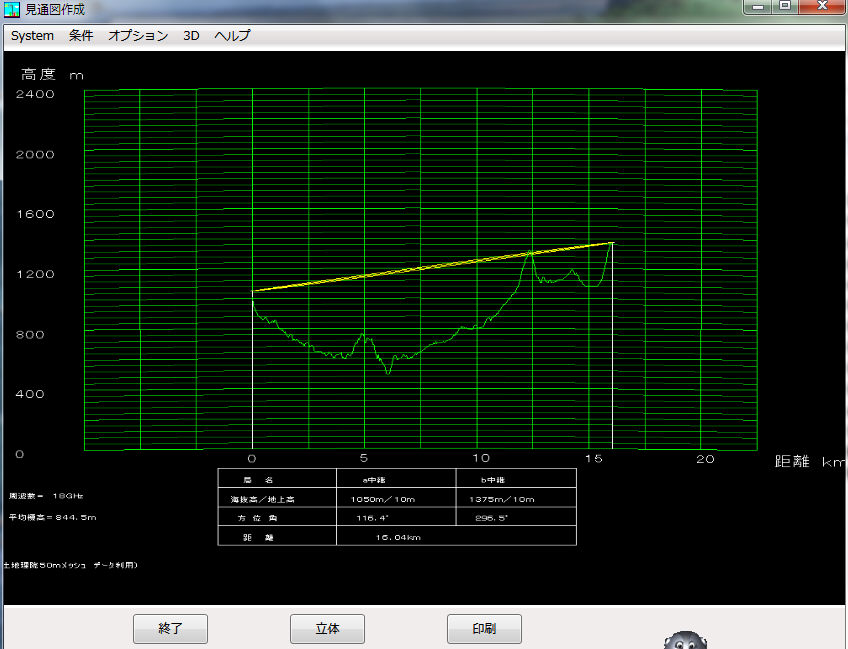Maximize the 見通図作成 window
Image resolution: width=848 pixels, height=649 pixels.
[x=785, y=6]
